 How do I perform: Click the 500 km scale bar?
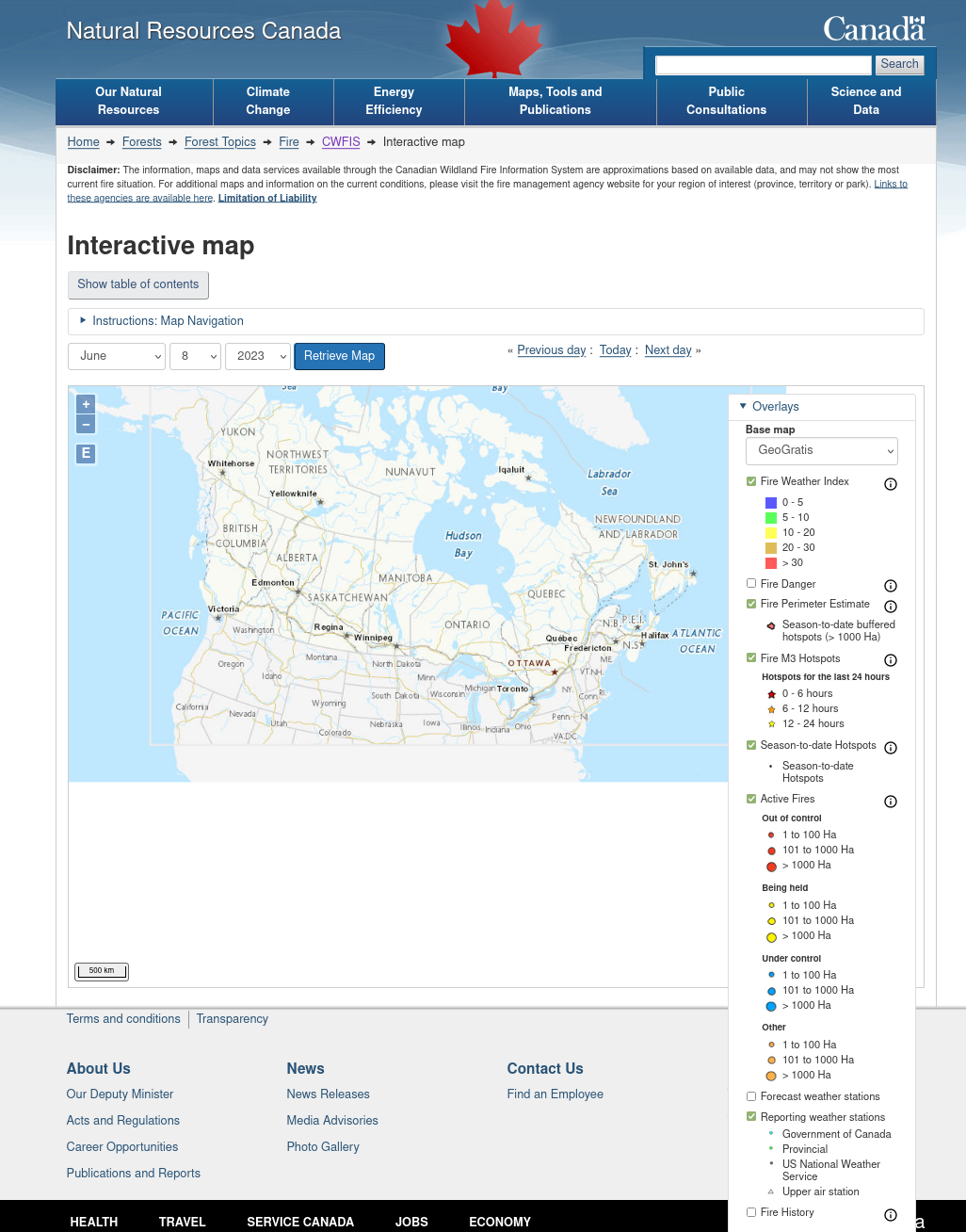102,971
